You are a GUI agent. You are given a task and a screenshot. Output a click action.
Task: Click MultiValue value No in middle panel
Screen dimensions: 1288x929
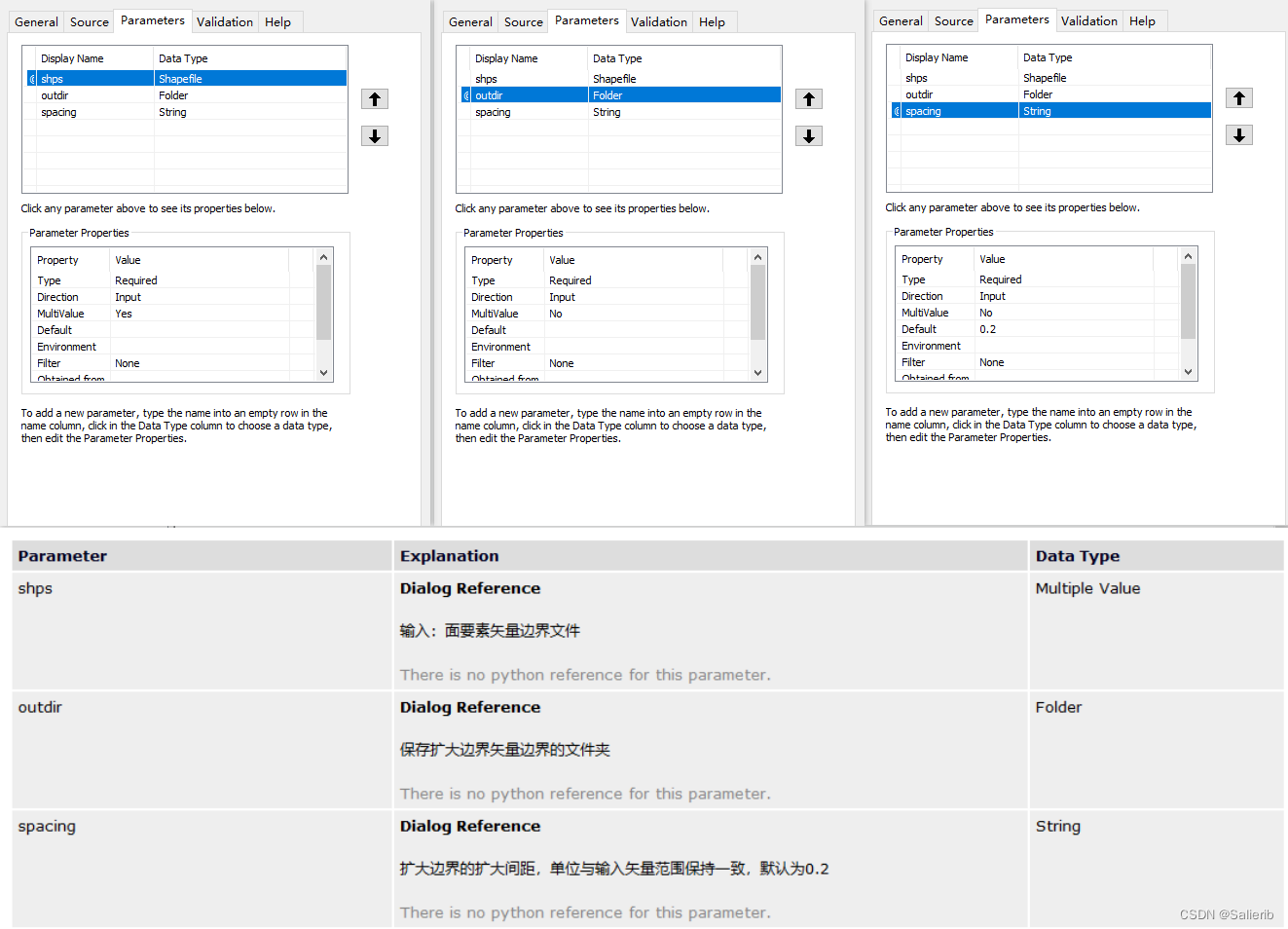click(556, 314)
